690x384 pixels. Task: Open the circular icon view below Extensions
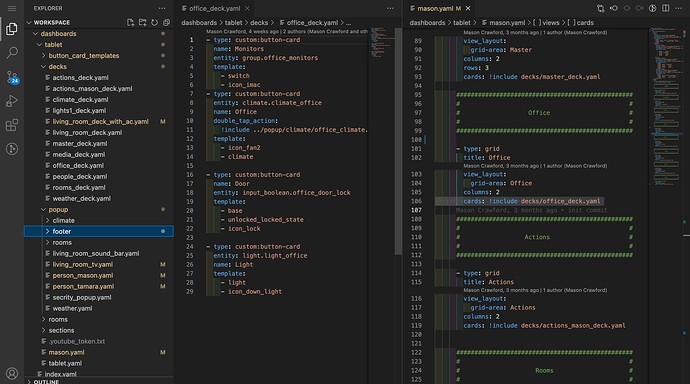click(12, 149)
